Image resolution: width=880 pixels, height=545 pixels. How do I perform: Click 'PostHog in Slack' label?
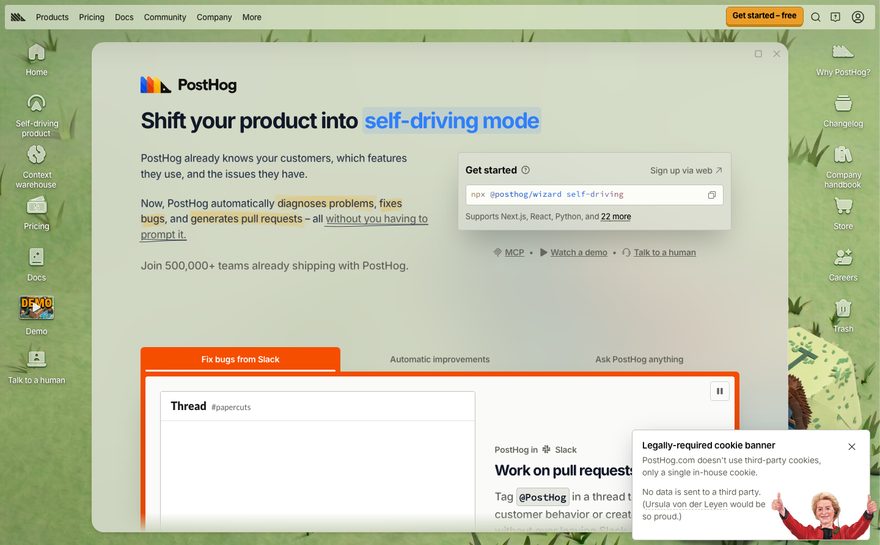[535, 450]
